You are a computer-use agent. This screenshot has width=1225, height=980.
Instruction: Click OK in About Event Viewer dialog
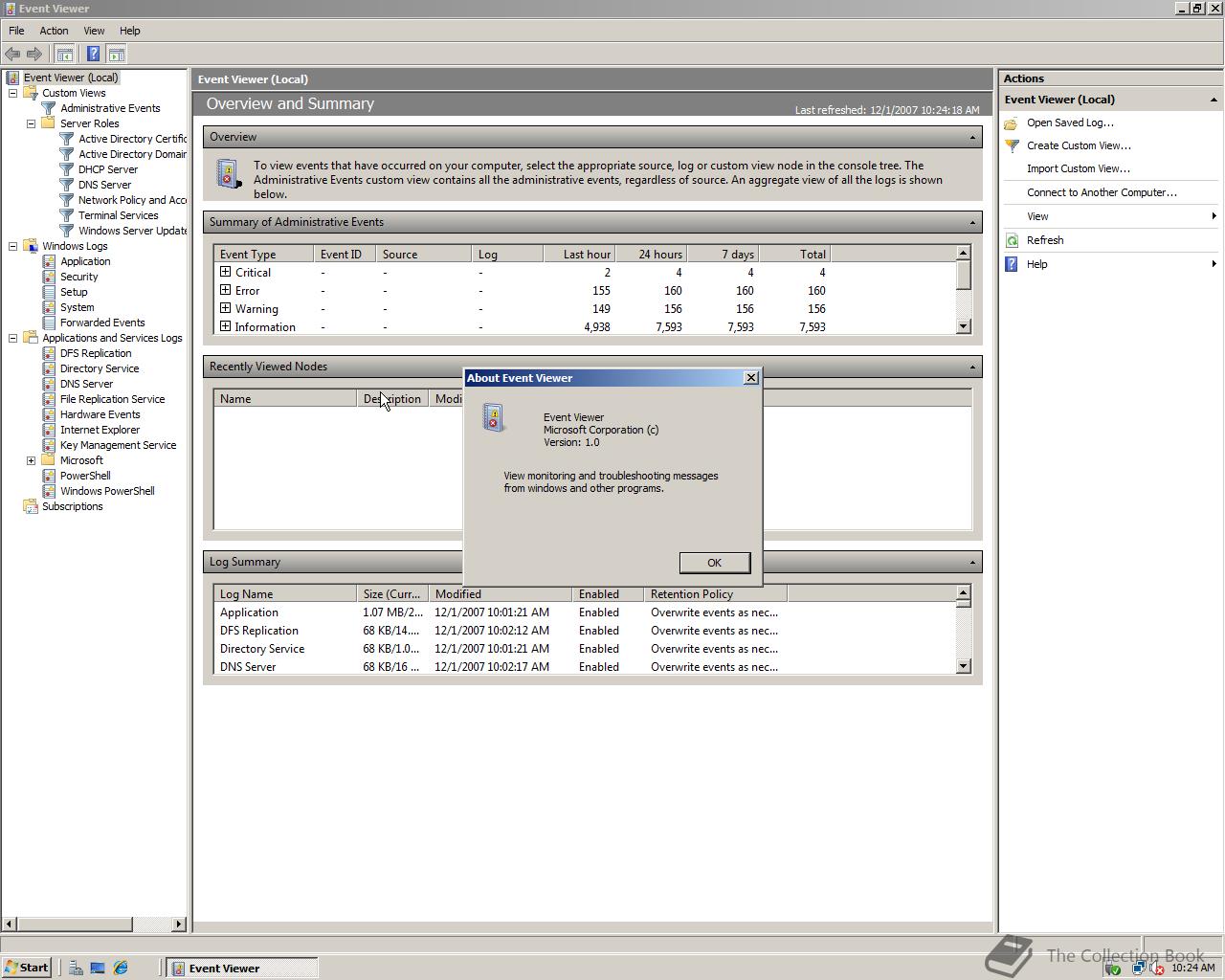click(714, 563)
